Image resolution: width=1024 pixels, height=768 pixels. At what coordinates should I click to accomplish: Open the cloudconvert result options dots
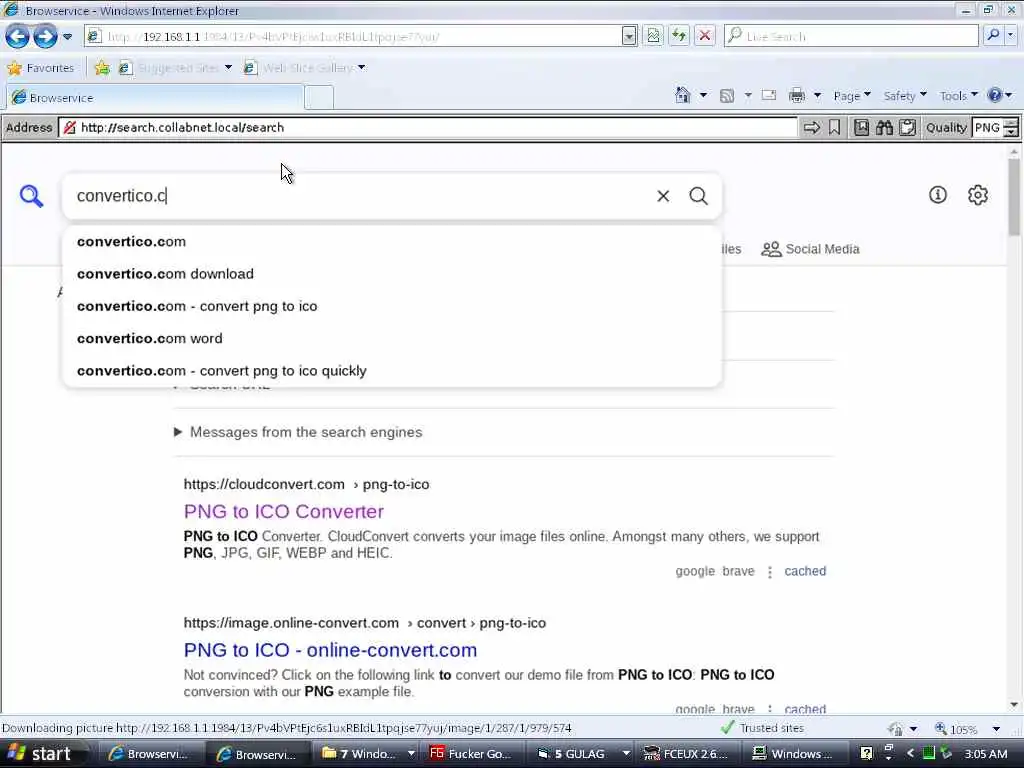770,572
